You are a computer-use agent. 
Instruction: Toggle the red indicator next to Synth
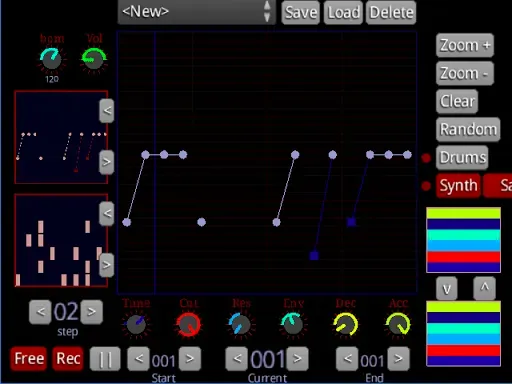pyautogui.click(x=426, y=186)
